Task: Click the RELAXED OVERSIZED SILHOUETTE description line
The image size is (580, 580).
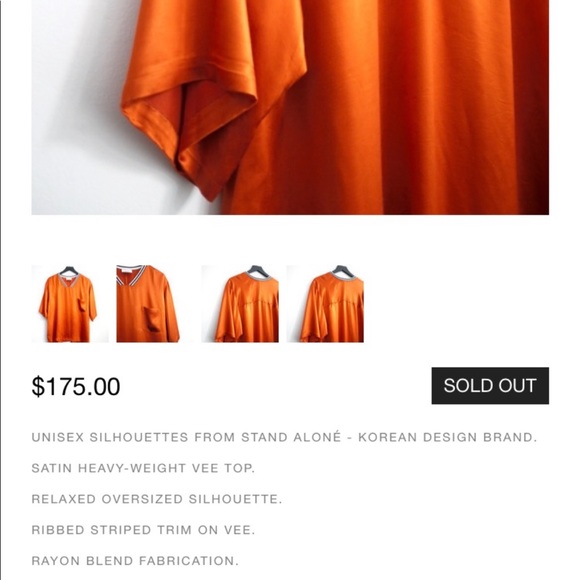Action: [x=157, y=499]
